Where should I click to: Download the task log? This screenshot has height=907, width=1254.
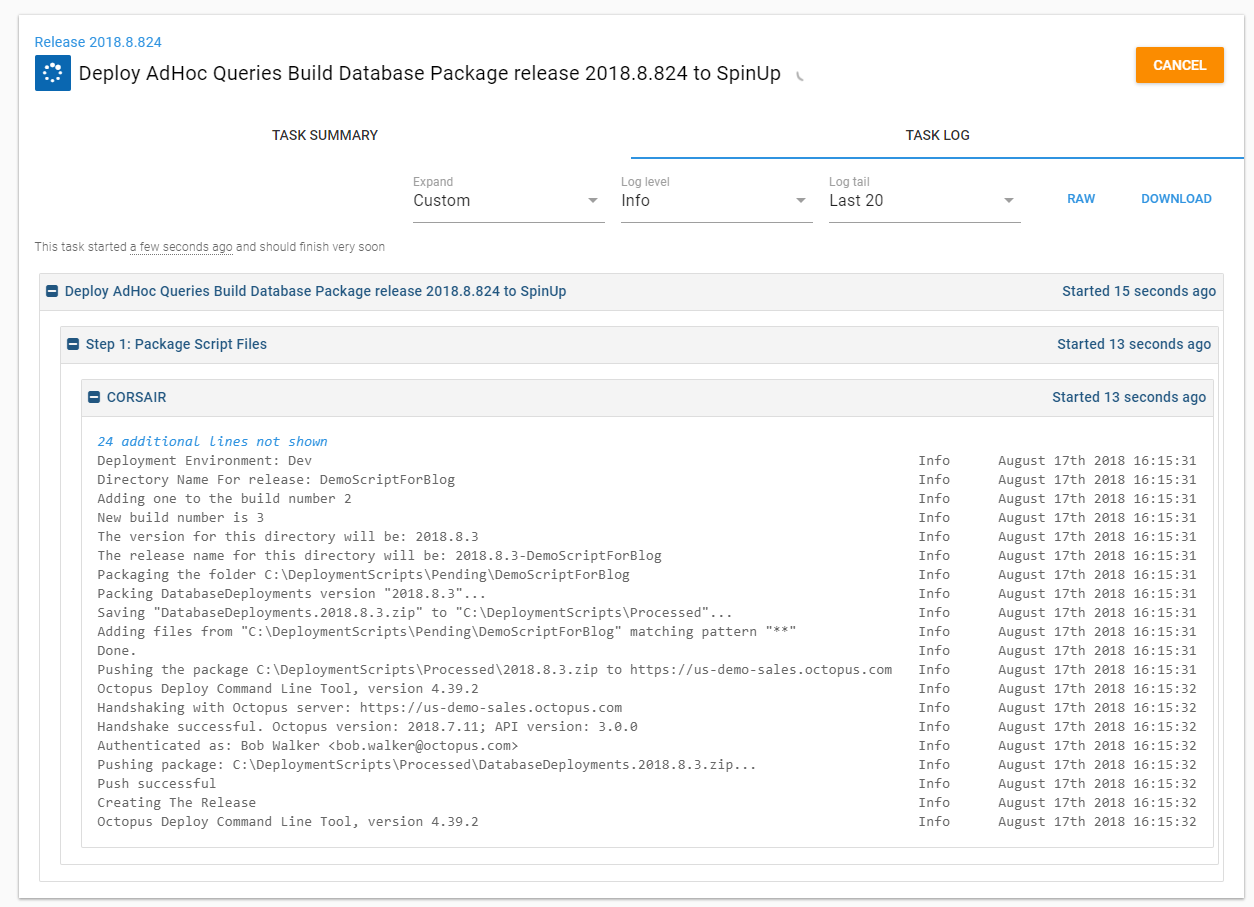(1176, 199)
